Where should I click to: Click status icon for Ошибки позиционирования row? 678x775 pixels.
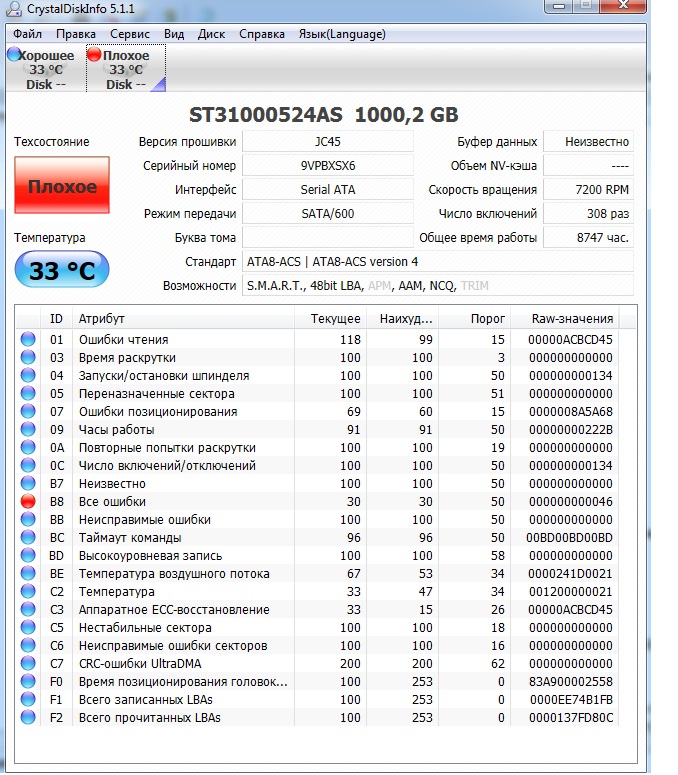tap(28, 411)
